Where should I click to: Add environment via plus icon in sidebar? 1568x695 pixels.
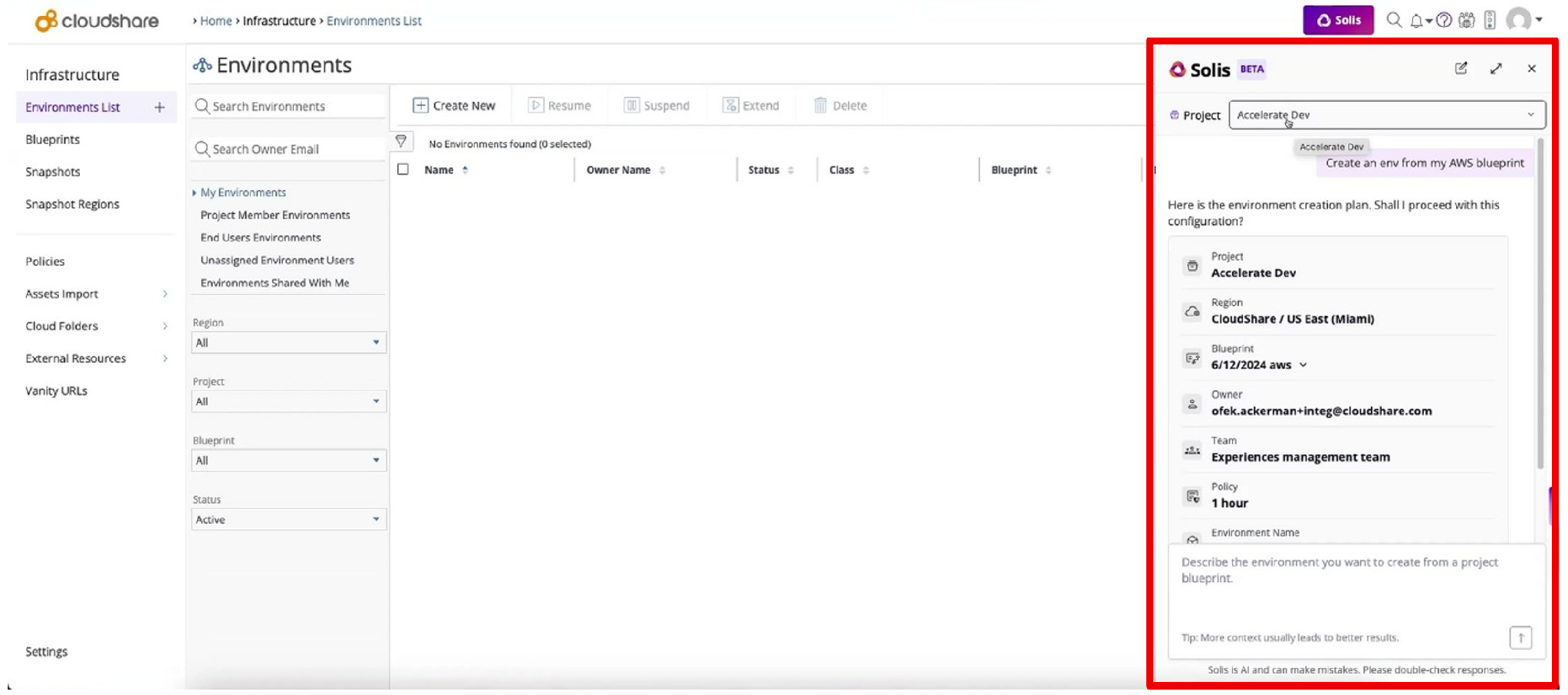(x=159, y=107)
